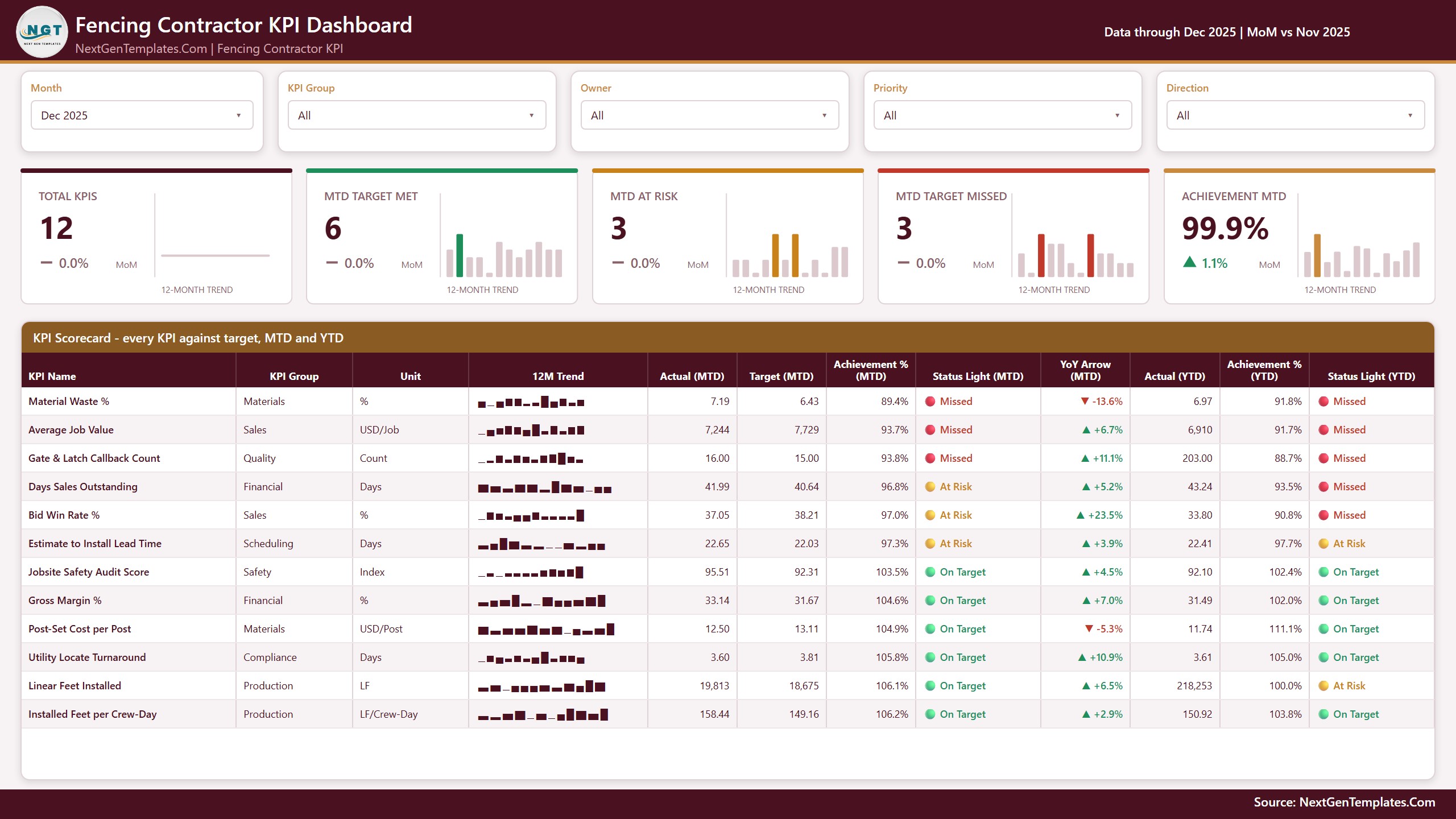The image size is (1456, 819).
Task: Click the red MTD status light for Gate & Latch Callback Count
Action: 930,458
